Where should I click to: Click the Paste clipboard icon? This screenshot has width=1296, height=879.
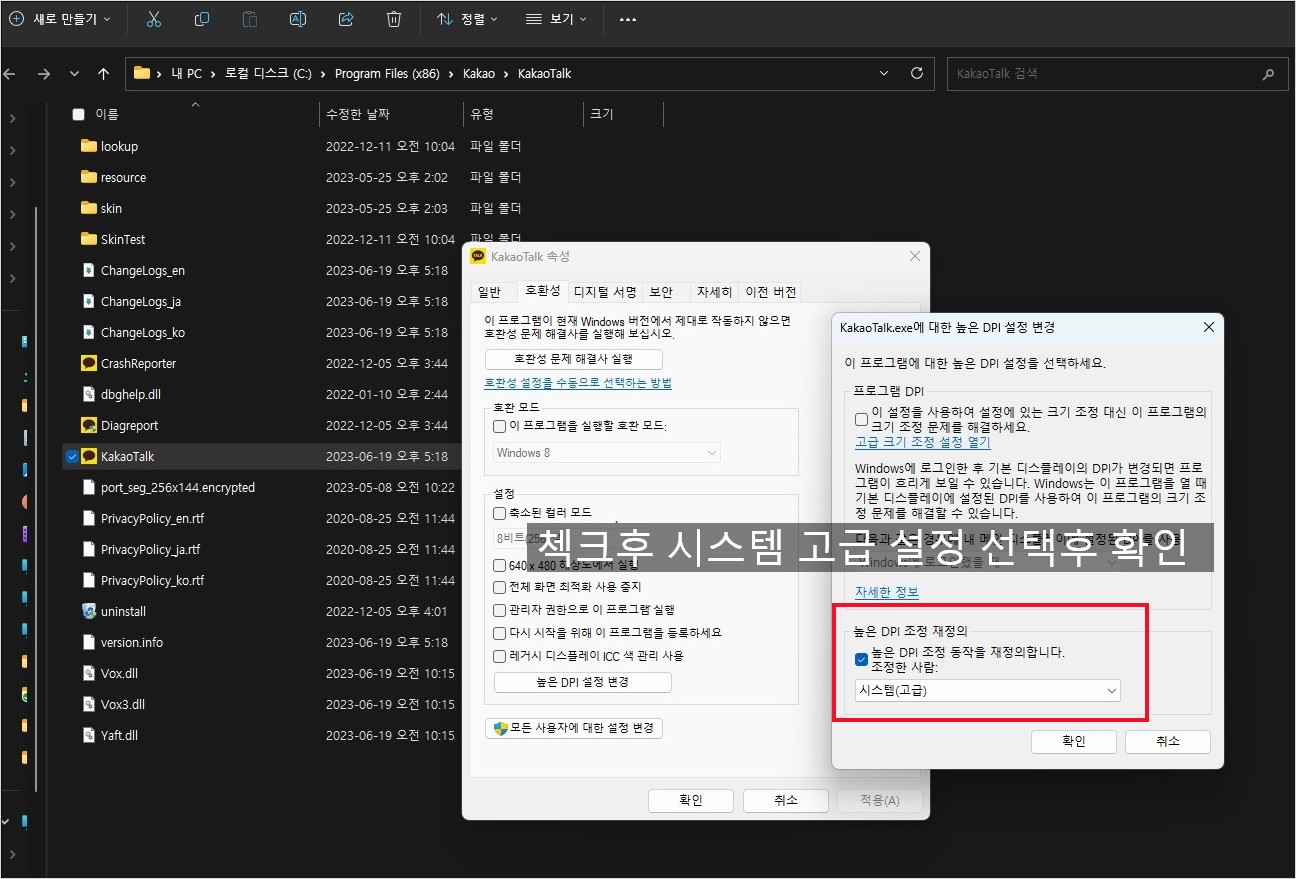pyautogui.click(x=250, y=19)
